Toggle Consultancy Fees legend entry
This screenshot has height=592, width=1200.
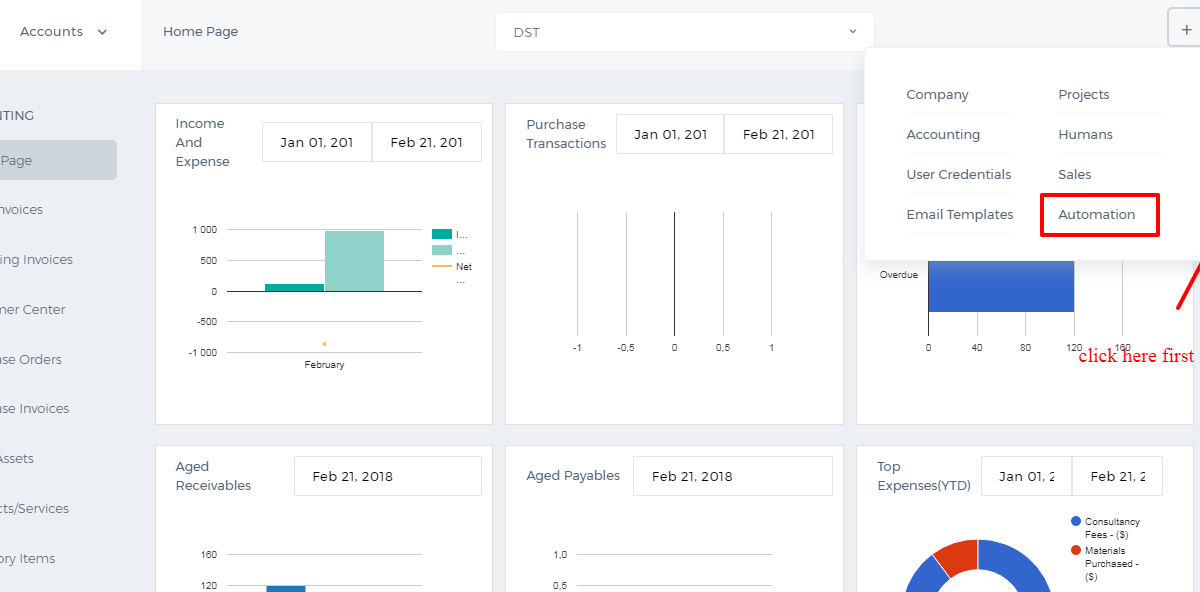[x=1106, y=528]
